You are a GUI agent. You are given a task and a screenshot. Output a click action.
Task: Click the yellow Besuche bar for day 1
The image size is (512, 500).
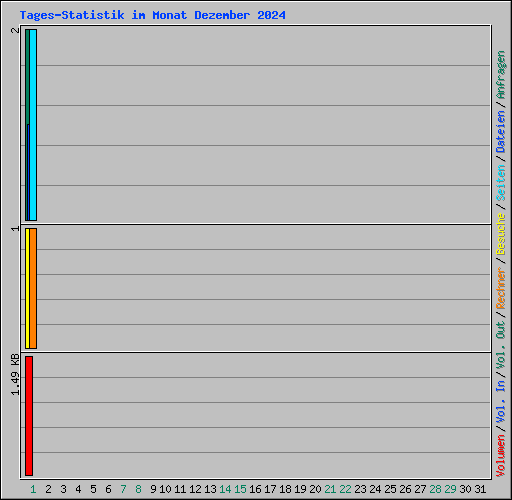coord(27,289)
